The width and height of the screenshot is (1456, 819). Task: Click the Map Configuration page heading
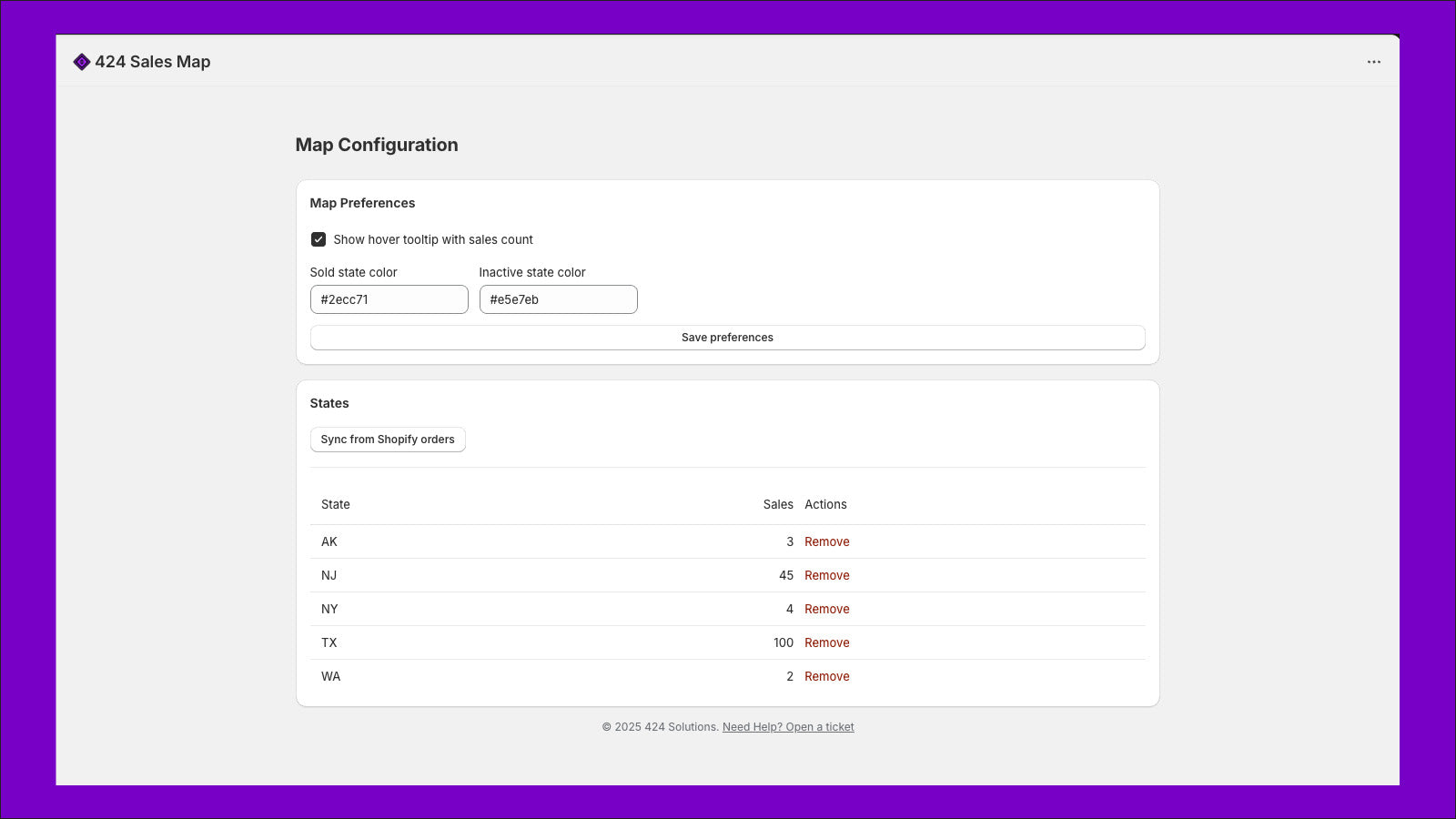[x=377, y=145]
